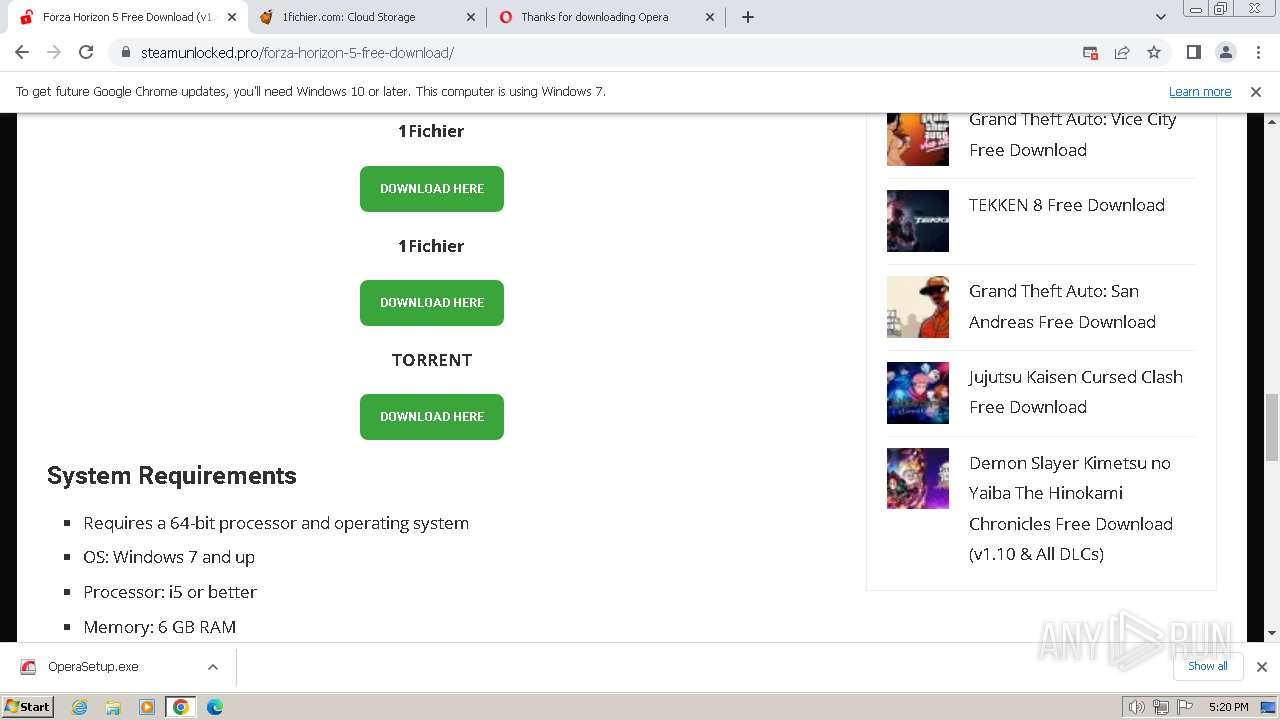Click the page vertical scrollbar thumb
The image size is (1280, 720).
(1272, 426)
